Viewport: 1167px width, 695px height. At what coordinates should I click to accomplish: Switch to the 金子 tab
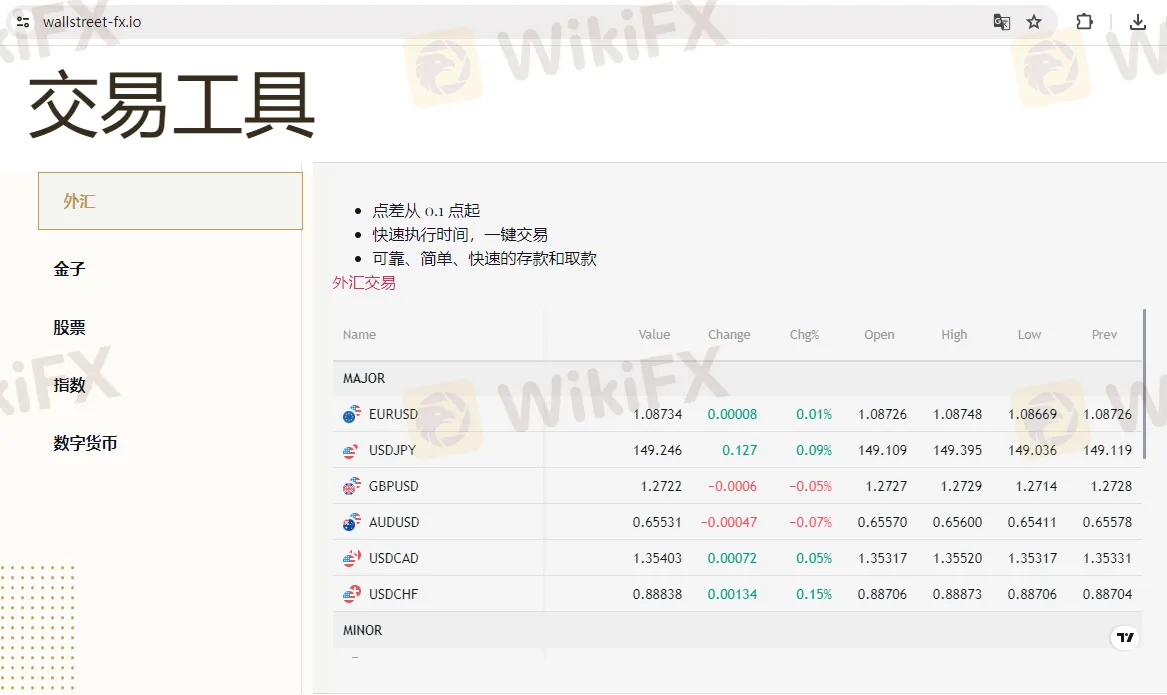tap(70, 269)
